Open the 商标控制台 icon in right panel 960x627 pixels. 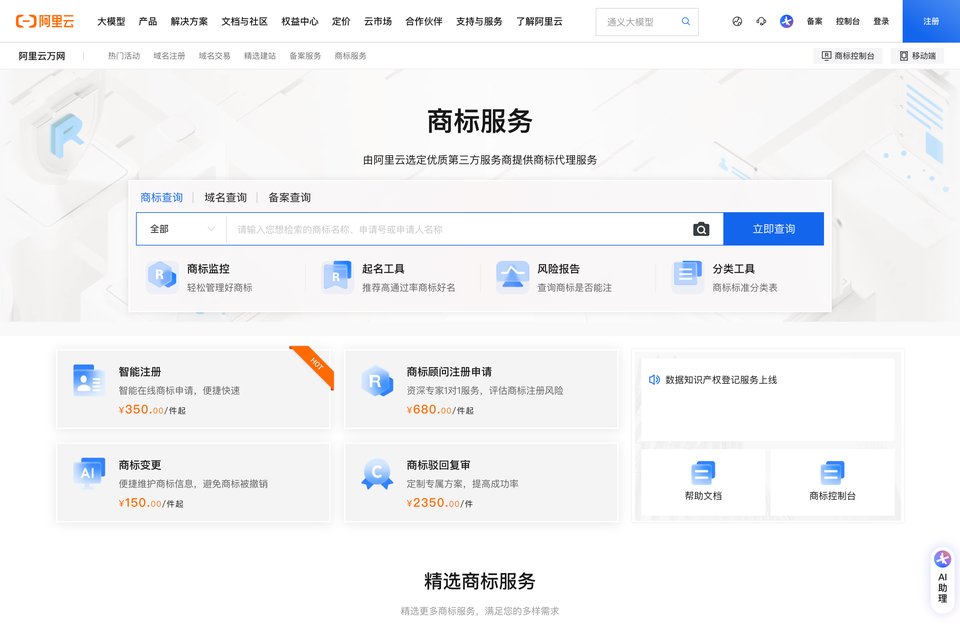pos(832,472)
